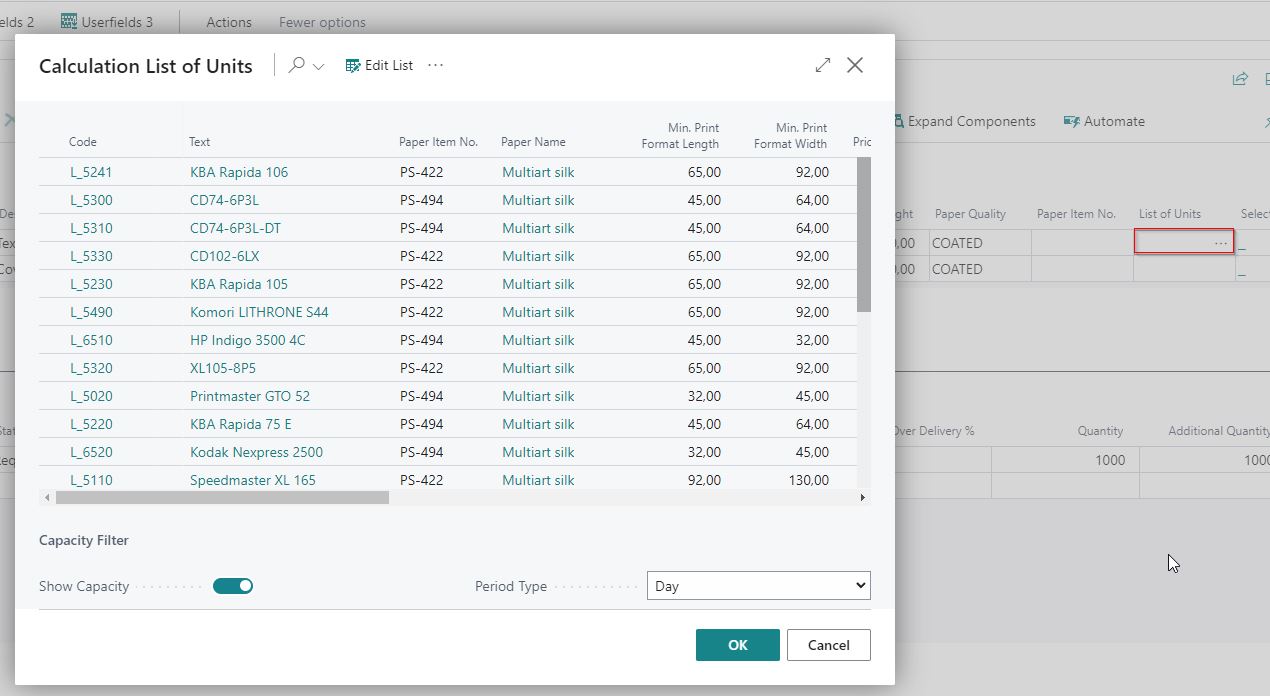Image resolution: width=1270 pixels, height=696 pixels.
Task: Open code link L_5330
Action: coord(91,256)
